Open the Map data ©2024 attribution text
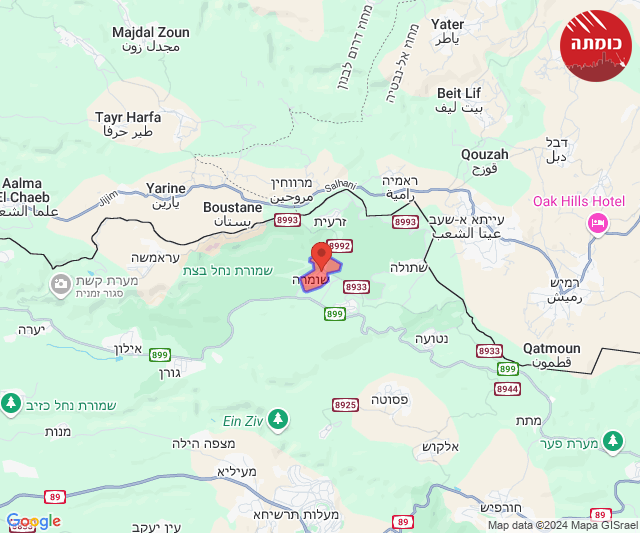 [563, 525]
